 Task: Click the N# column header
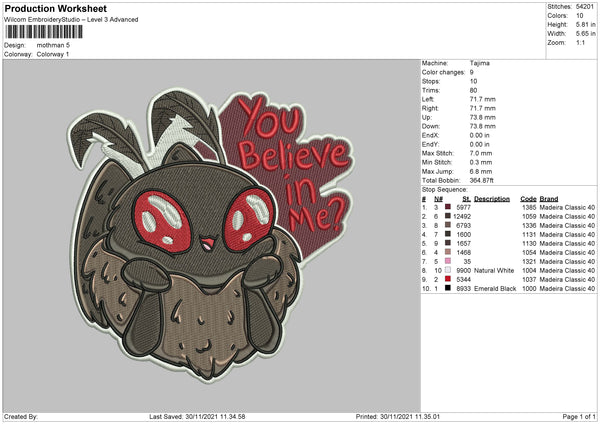pos(438,199)
